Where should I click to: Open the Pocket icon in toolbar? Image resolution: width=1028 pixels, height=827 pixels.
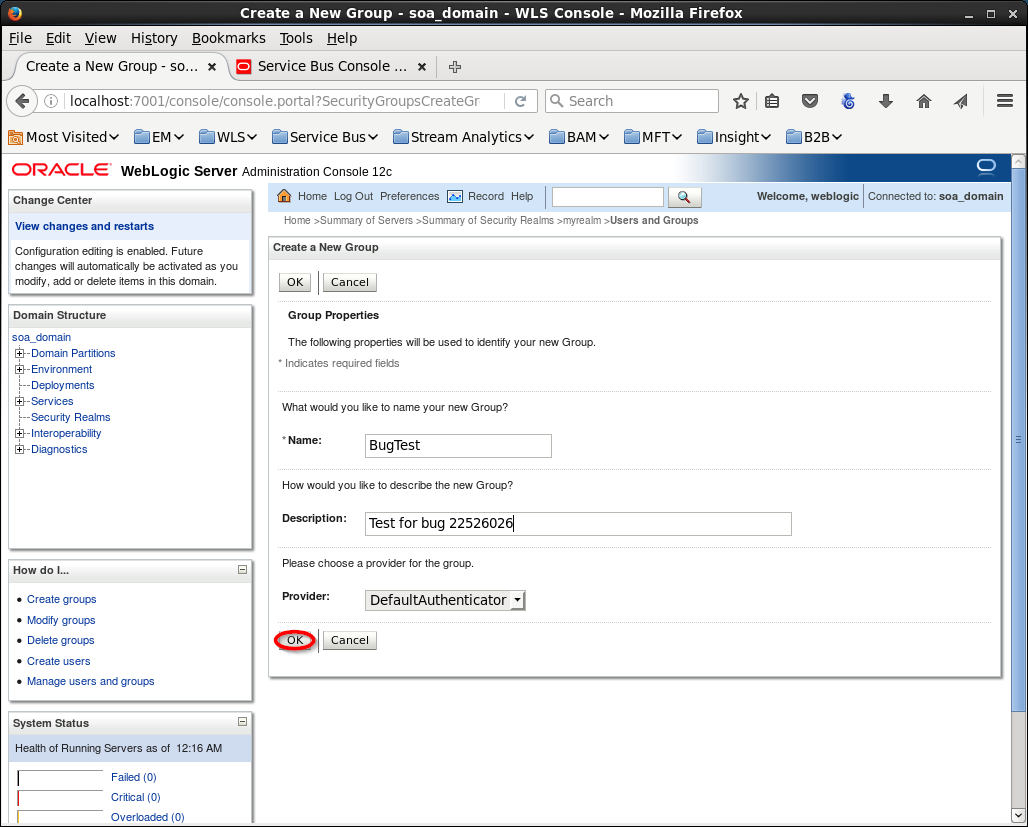(x=810, y=101)
